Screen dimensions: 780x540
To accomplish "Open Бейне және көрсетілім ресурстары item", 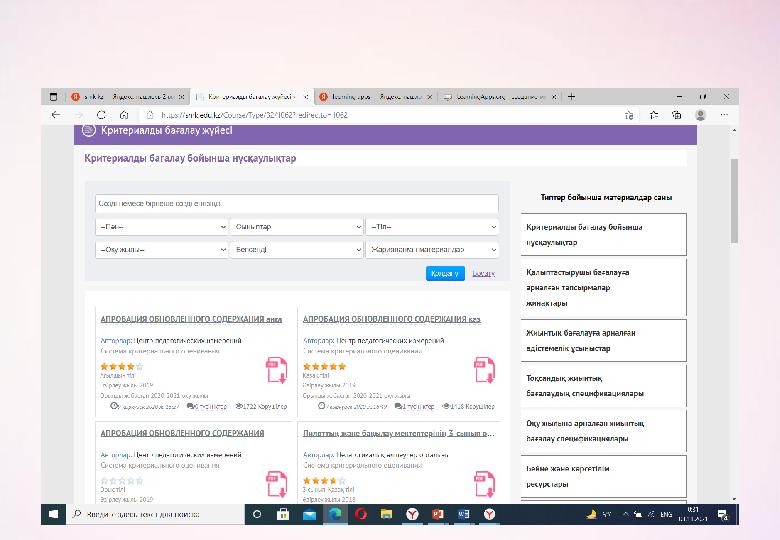I will pos(603,476).
